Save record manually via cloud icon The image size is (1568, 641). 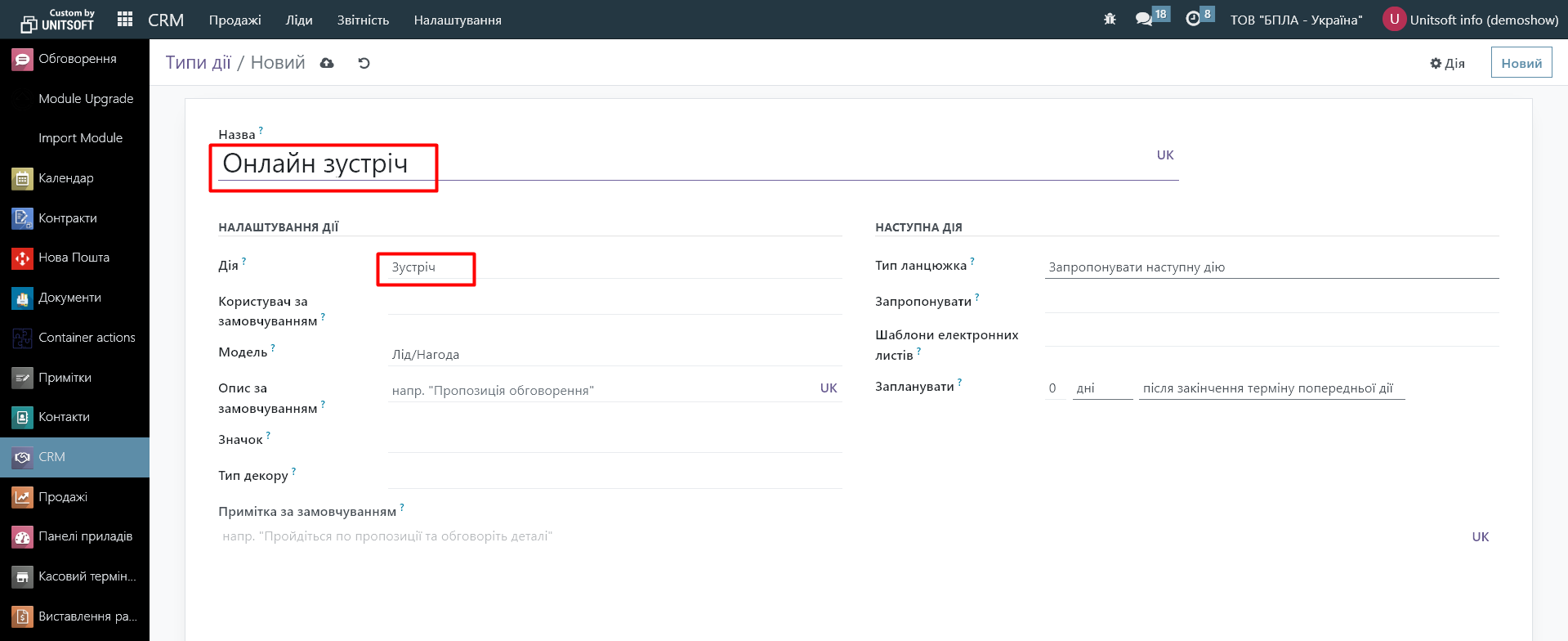click(x=327, y=63)
